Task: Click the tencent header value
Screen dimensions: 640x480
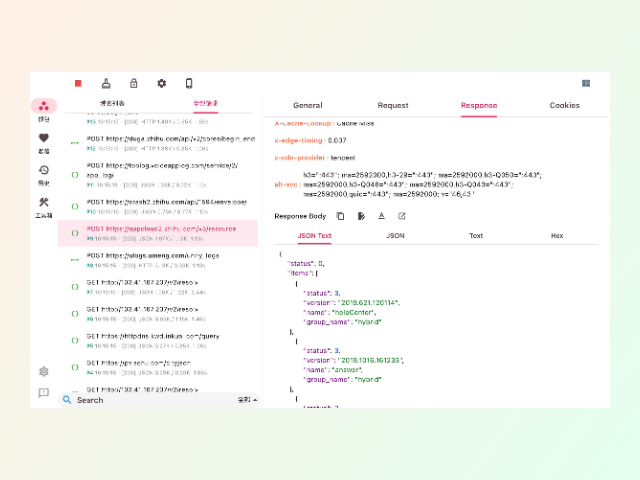Action: pos(343,158)
